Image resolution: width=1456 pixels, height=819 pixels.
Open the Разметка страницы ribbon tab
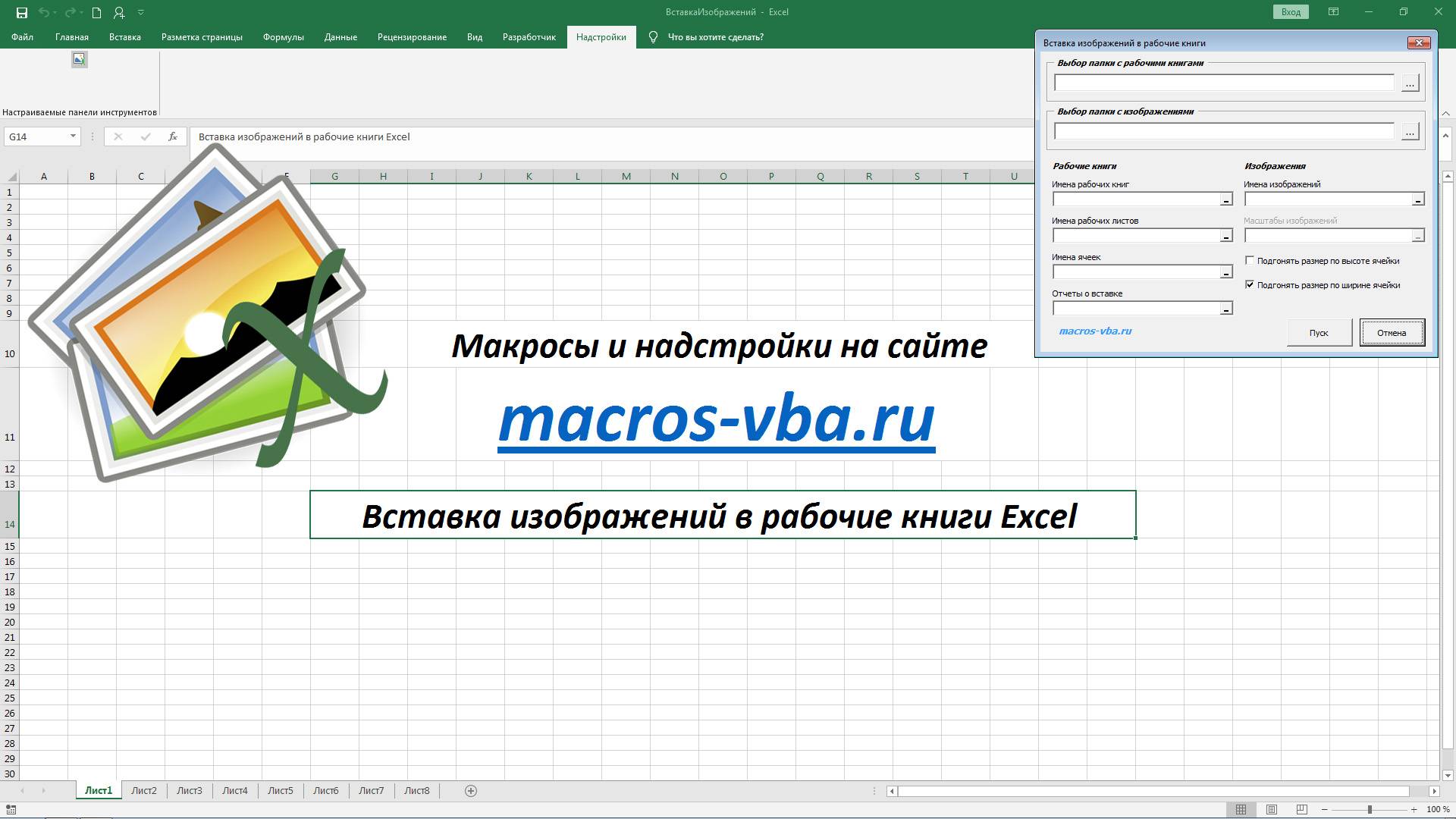click(x=202, y=36)
